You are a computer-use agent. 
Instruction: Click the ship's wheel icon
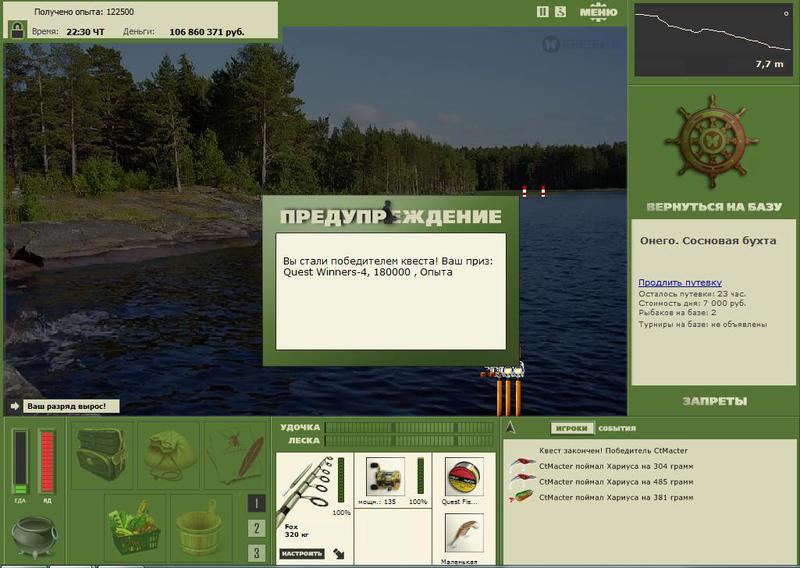tap(712, 141)
